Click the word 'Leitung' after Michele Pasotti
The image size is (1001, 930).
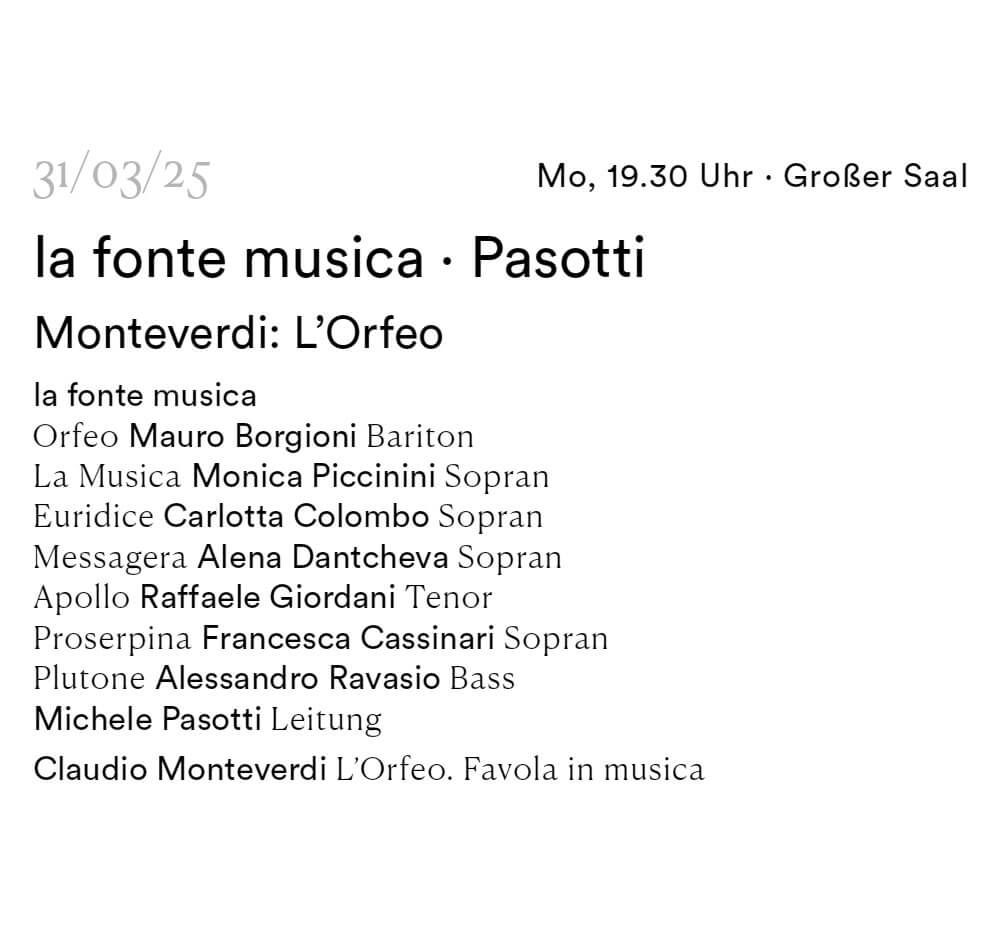click(x=326, y=720)
